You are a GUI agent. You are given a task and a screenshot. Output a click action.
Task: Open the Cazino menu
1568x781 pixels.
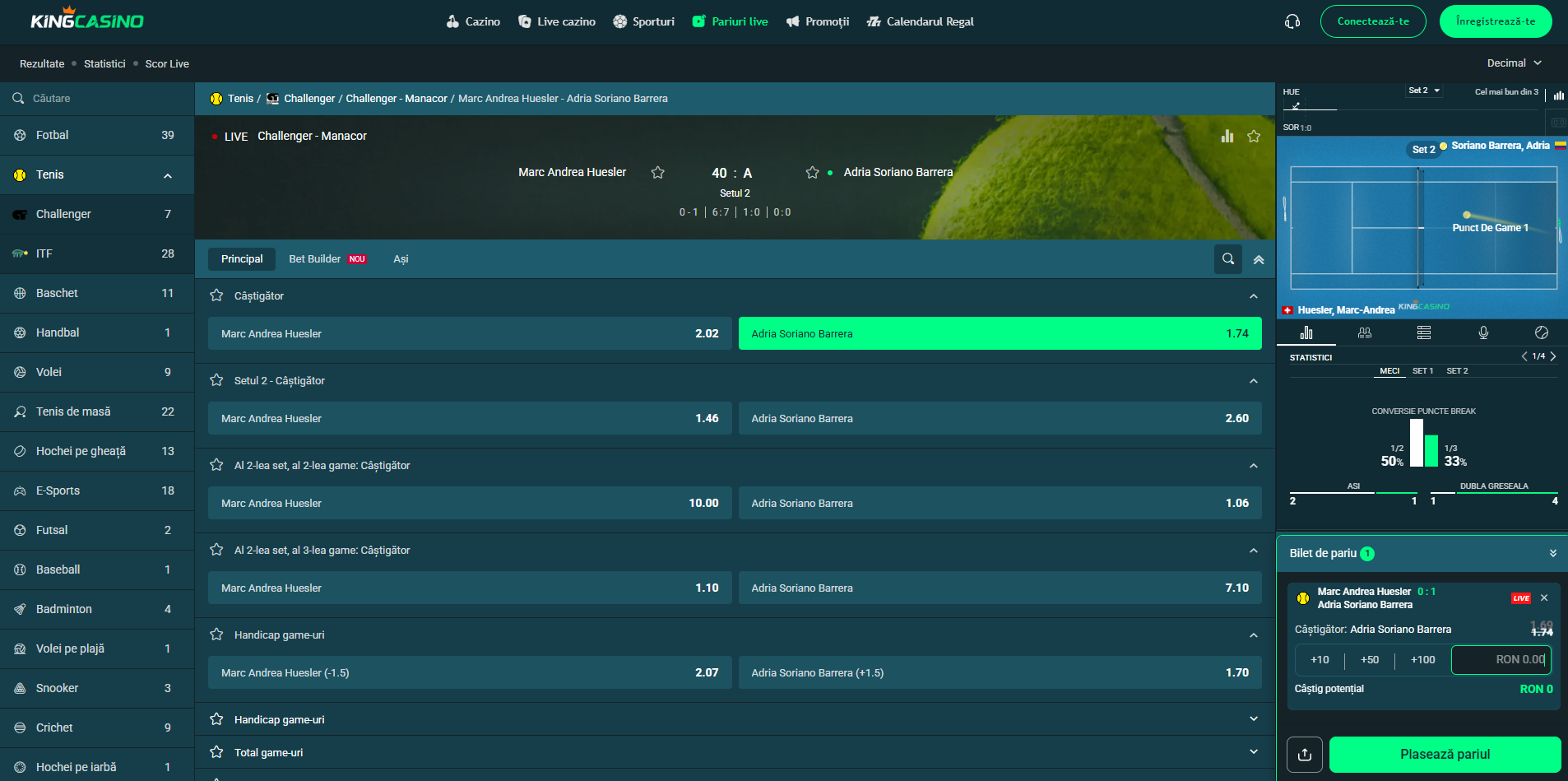(x=473, y=21)
